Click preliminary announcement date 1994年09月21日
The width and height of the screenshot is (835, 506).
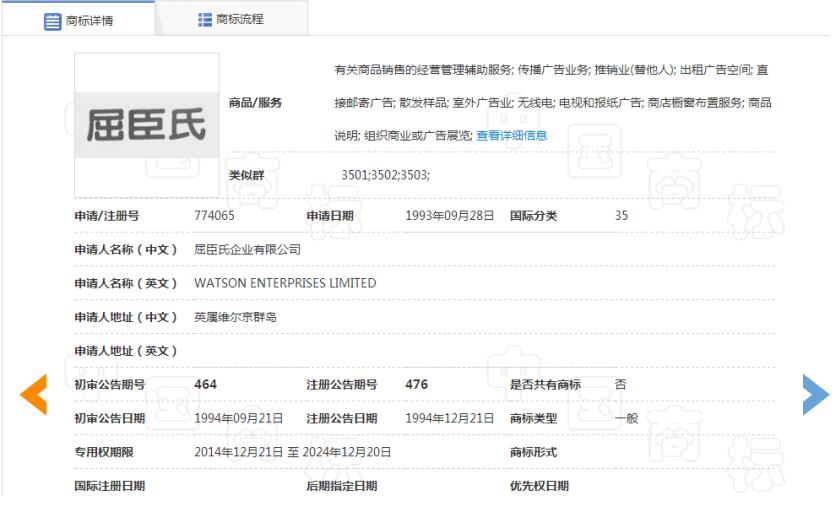coord(238,418)
